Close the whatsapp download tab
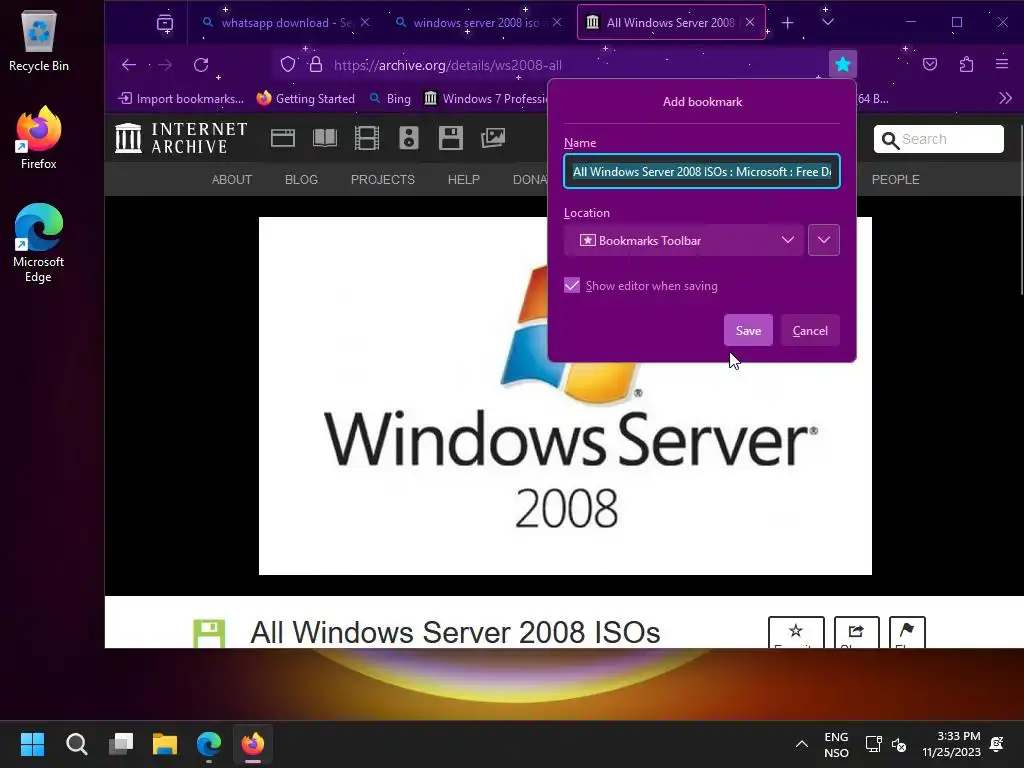The height and width of the screenshot is (768, 1024). 365,22
